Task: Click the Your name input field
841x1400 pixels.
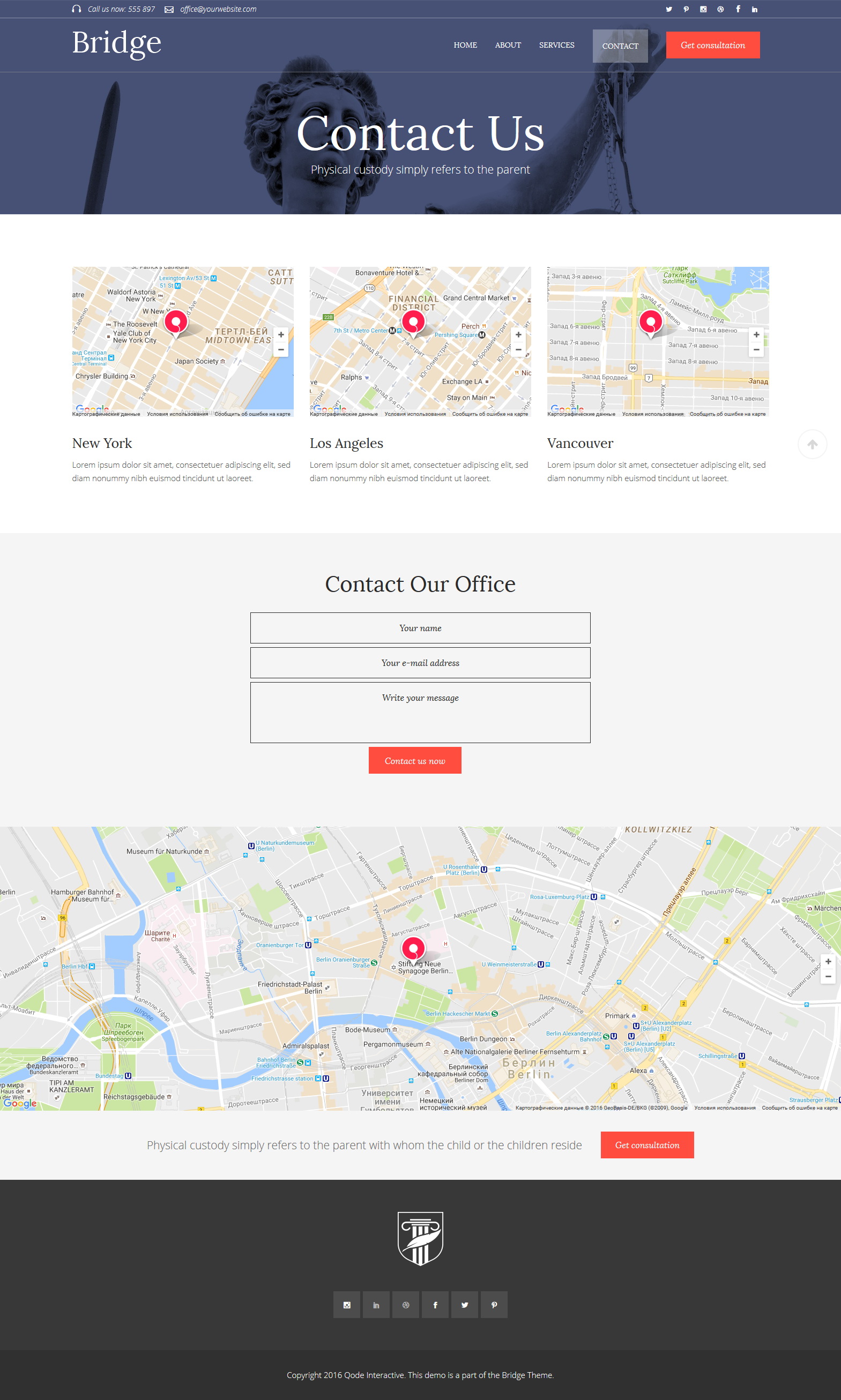Action: pyautogui.click(x=420, y=628)
